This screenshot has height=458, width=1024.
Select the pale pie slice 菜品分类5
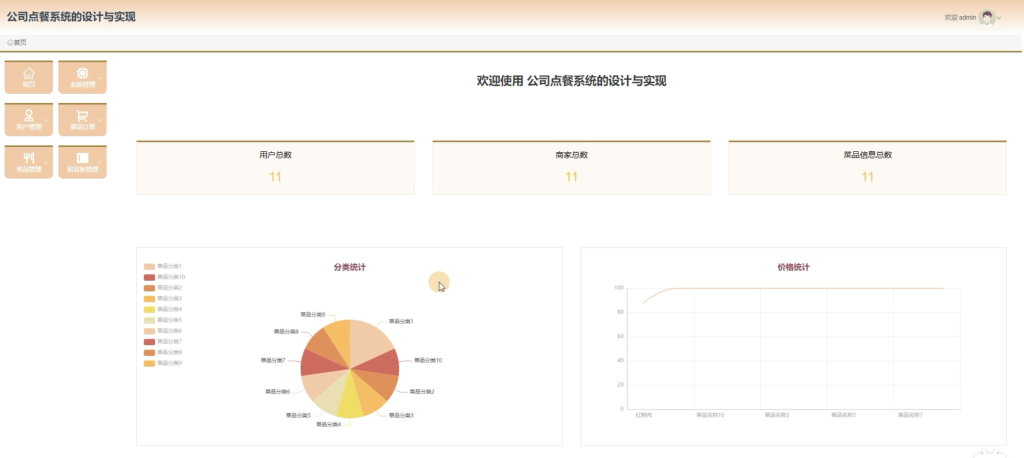click(x=333, y=397)
